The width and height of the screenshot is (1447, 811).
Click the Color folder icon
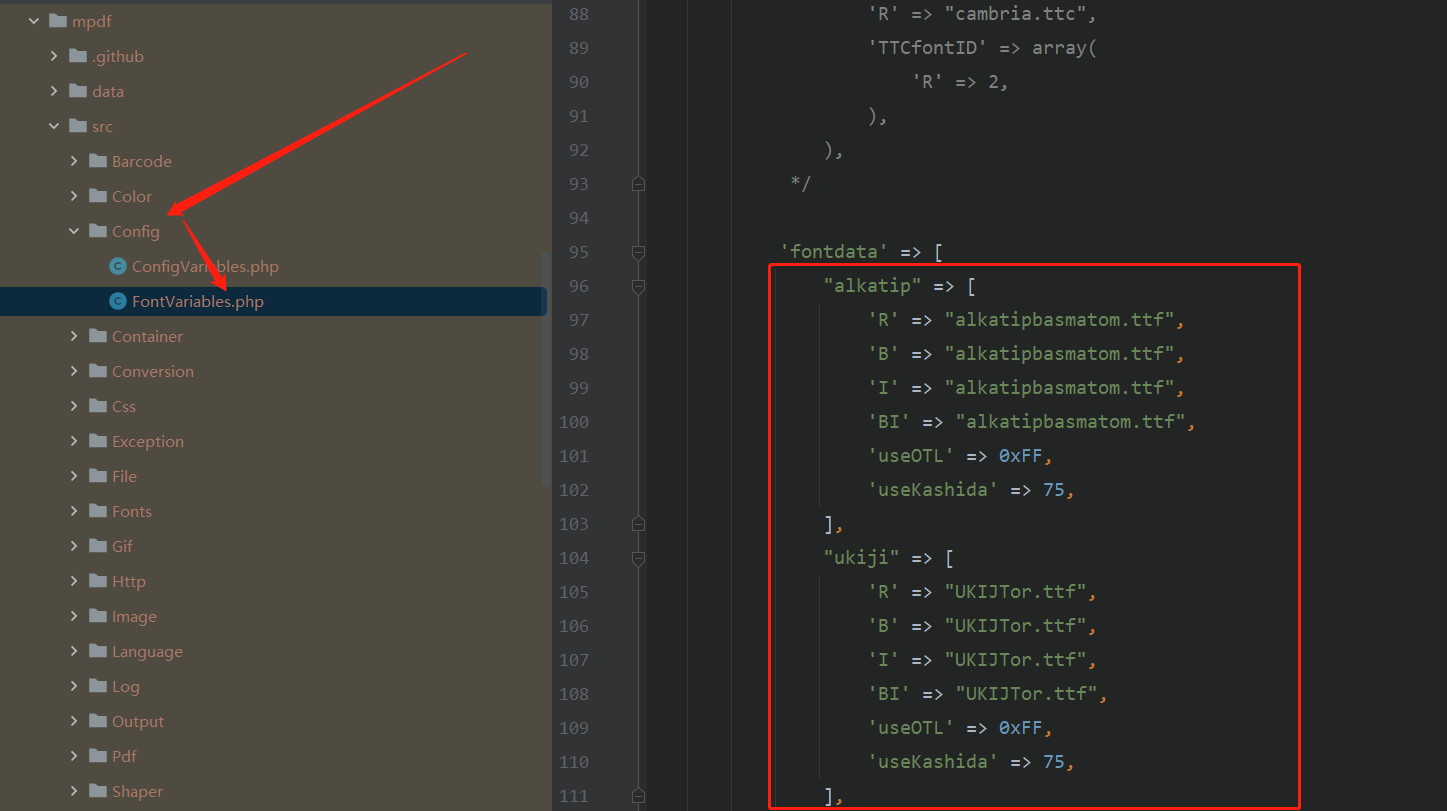(97, 196)
